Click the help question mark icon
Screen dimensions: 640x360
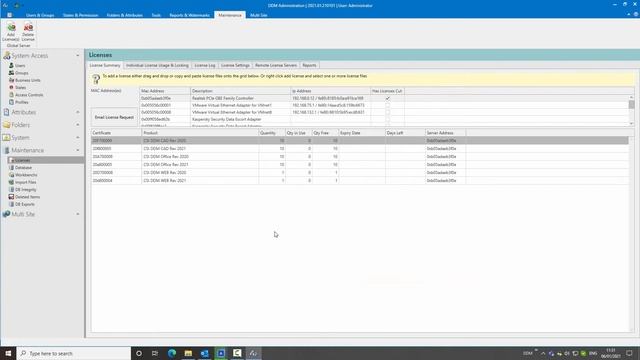(x=96, y=79)
